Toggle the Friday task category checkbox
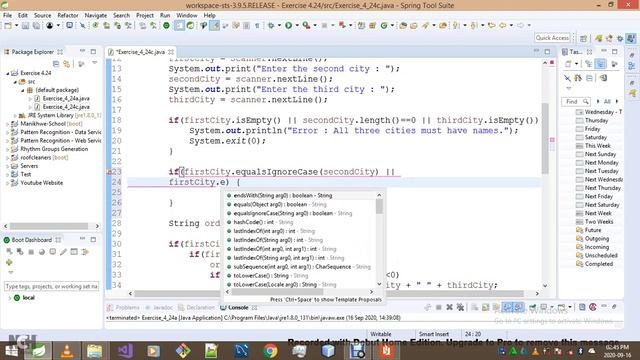 579,129
